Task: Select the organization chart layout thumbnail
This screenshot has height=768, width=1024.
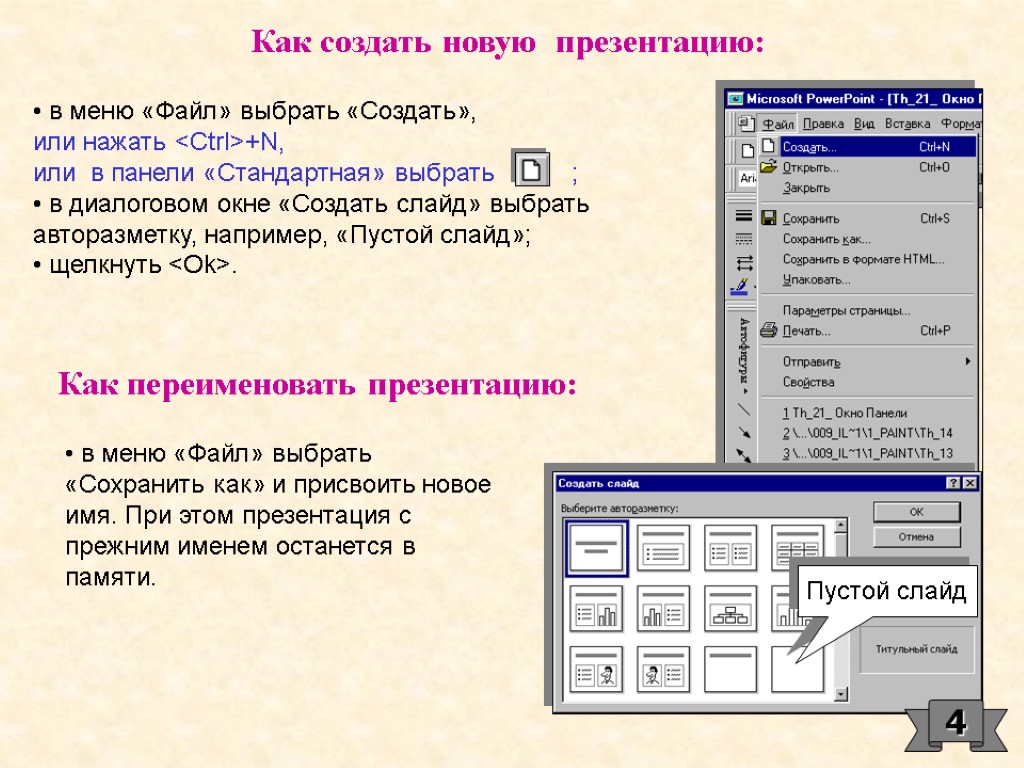Action: [x=730, y=608]
